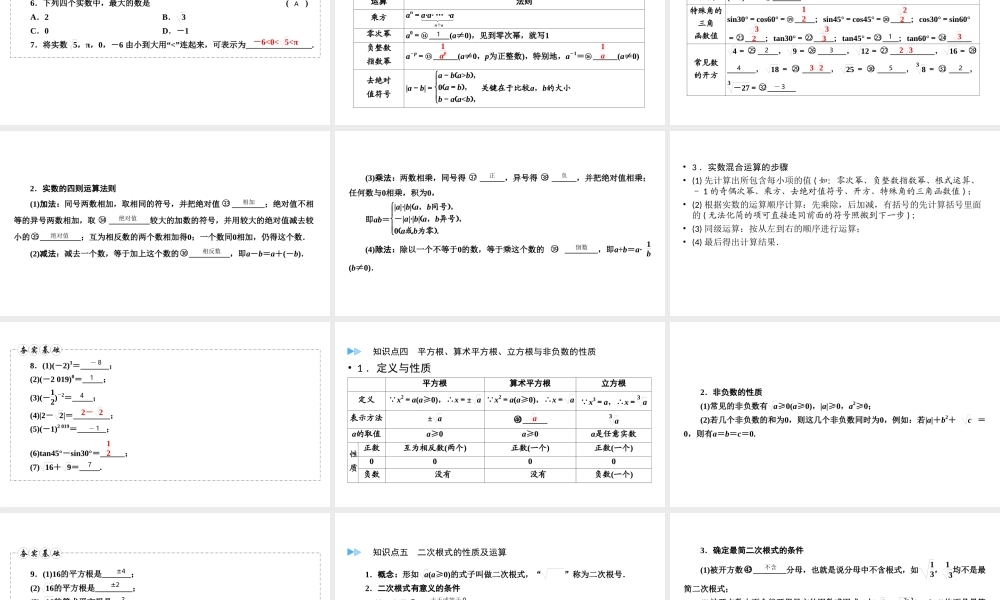Select the double-arrow icon before 知识点四
Image resolution: width=1000 pixels, height=600 pixels.
pyautogui.click(x=354, y=351)
